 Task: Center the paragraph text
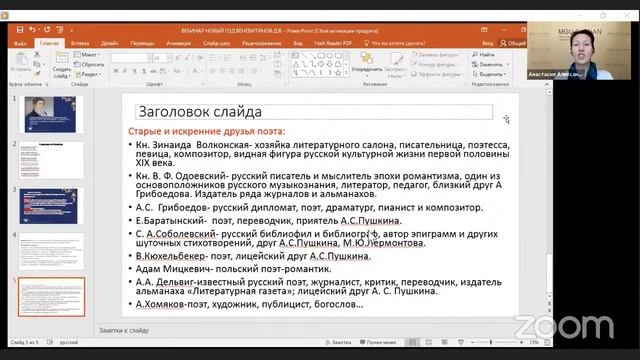point(223,71)
